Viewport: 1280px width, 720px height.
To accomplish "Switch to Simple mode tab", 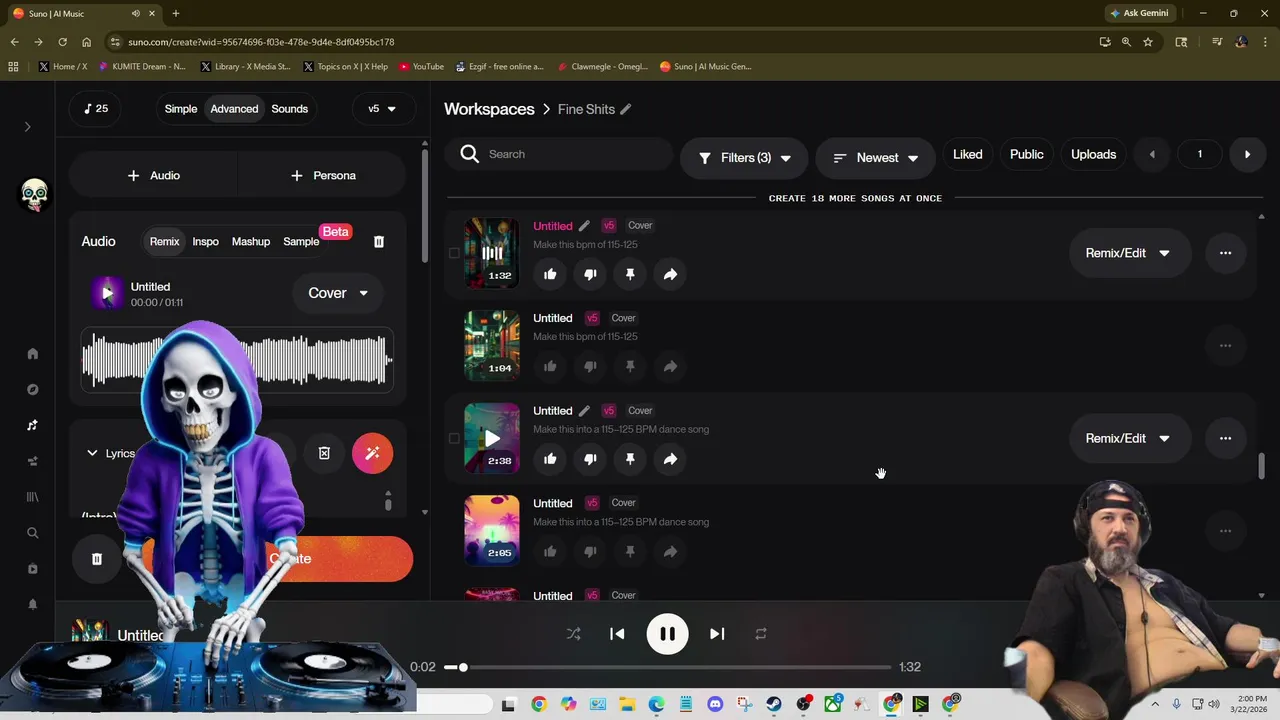I will pyautogui.click(x=181, y=109).
